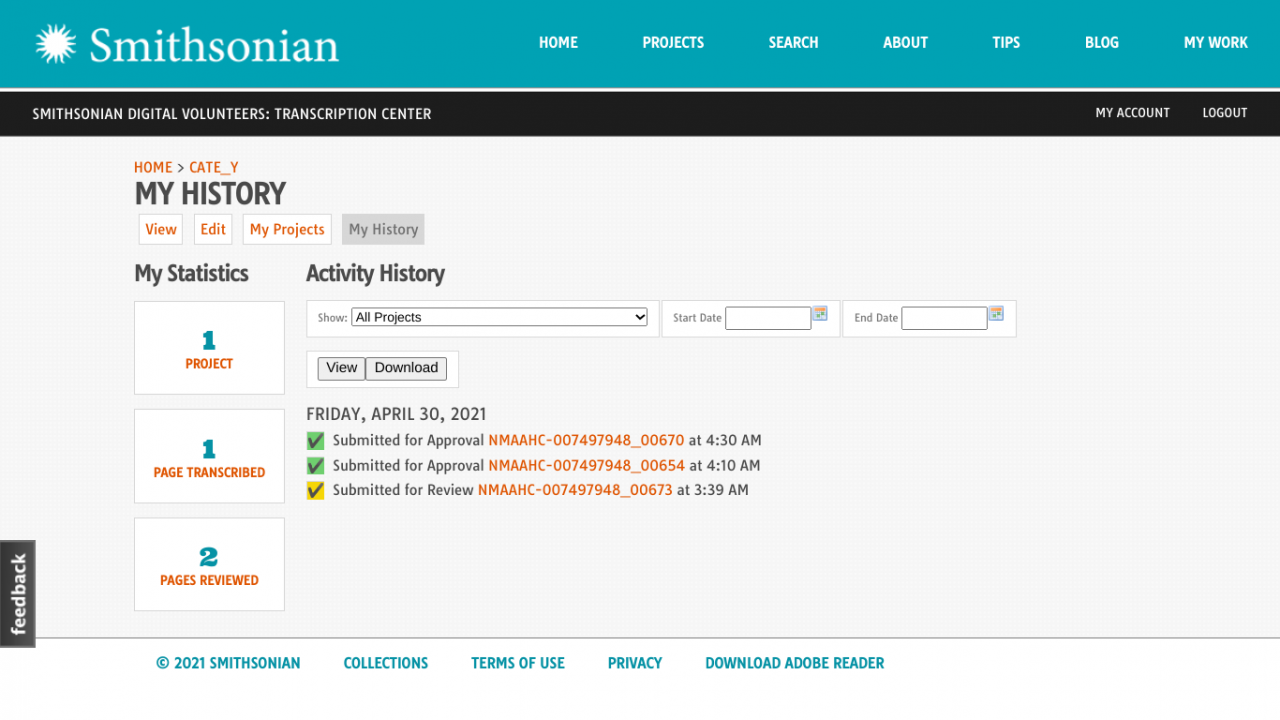The width and height of the screenshot is (1280, 720).
Task: Click the Download button for activity history
Action: click(x=406, y=368)
